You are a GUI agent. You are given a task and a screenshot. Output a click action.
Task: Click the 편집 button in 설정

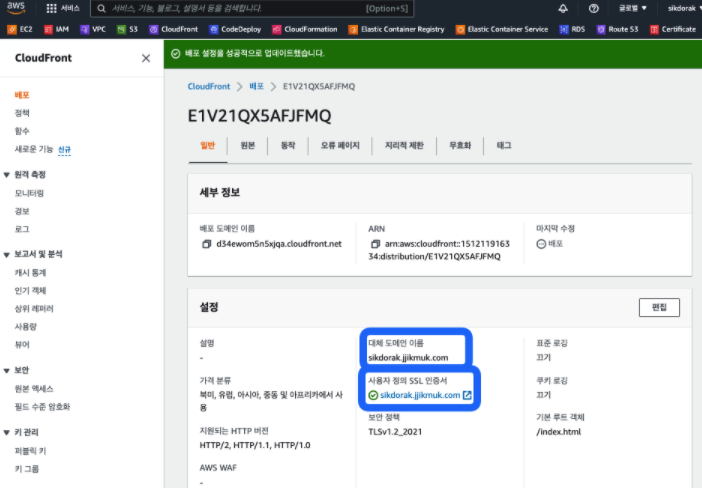point(659,307)
